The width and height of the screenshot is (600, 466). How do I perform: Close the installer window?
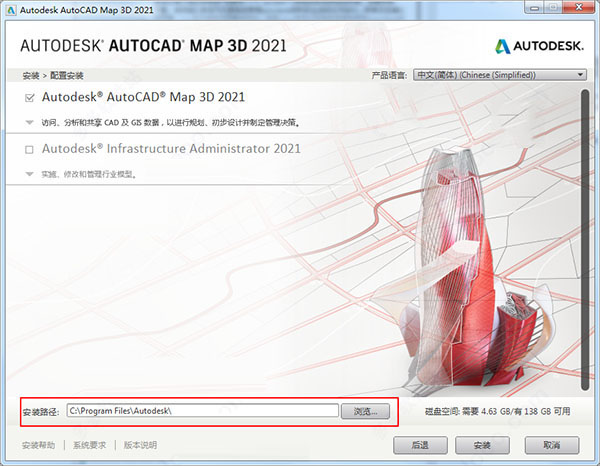tap(579, 8)
